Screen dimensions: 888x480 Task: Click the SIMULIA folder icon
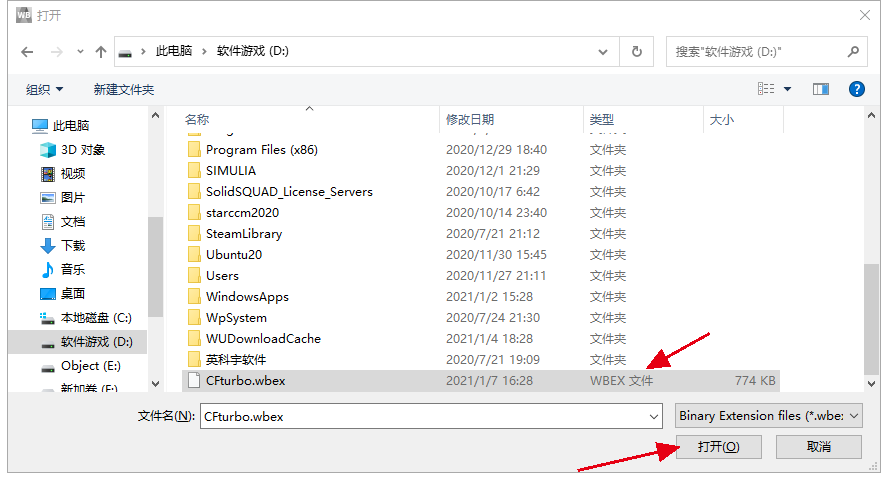(x=194, y=170)
